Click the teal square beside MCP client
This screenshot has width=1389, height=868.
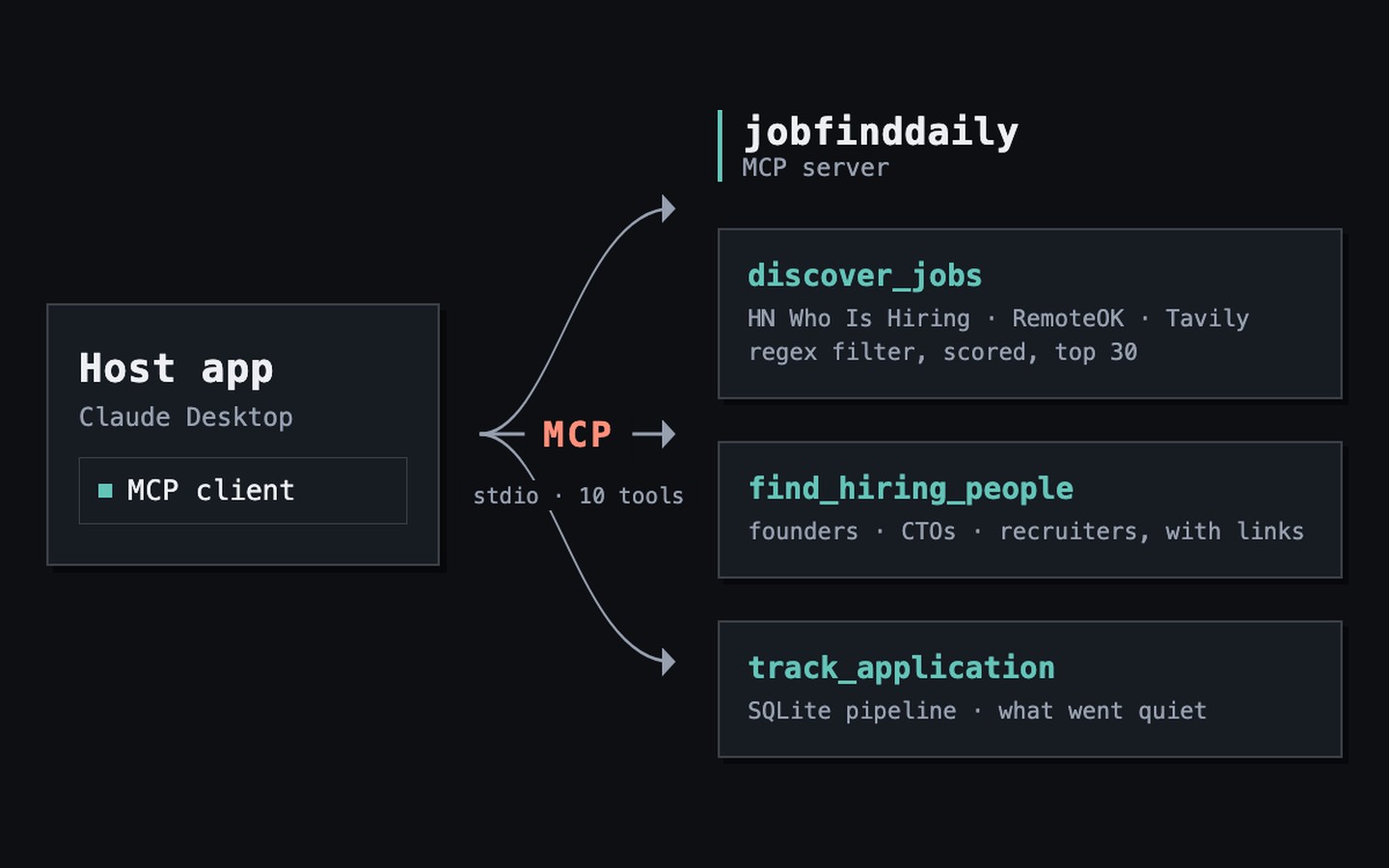(105, 491)
